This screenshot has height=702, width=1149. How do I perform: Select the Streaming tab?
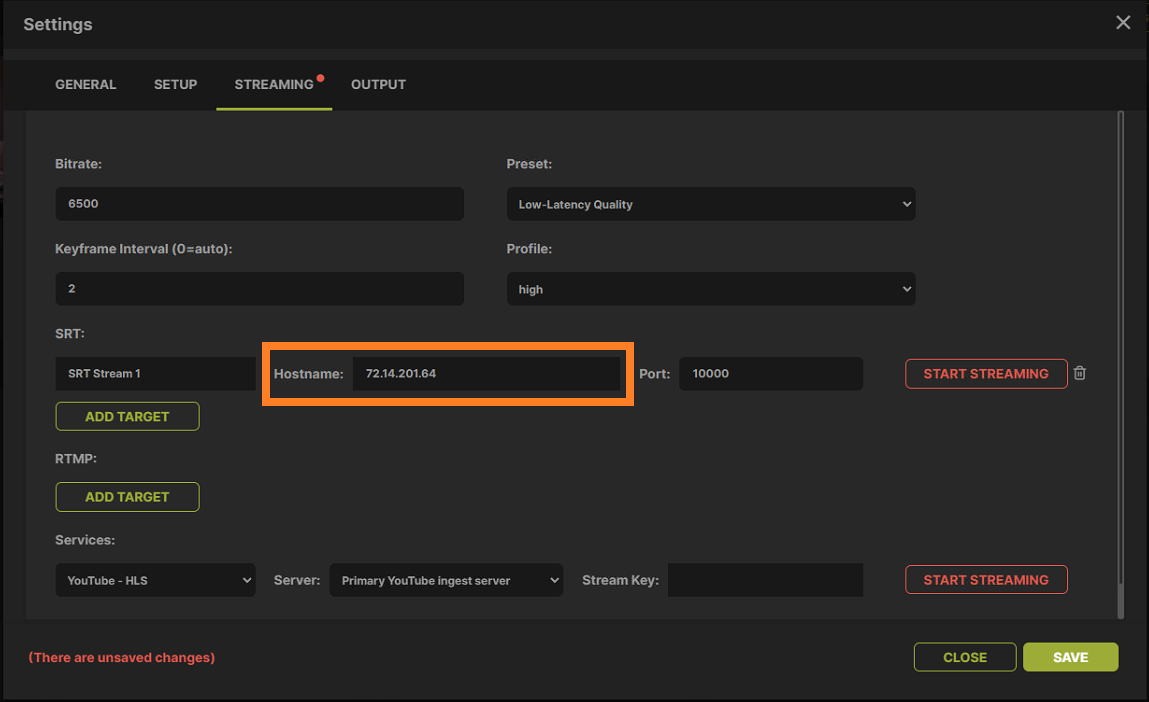[x=274, y=84]
